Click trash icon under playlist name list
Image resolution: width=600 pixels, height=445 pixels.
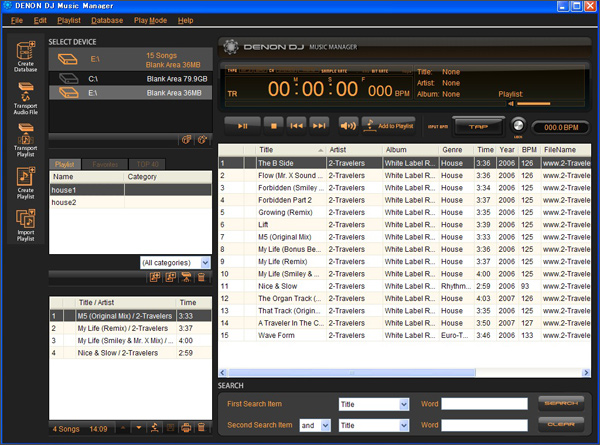202,277
